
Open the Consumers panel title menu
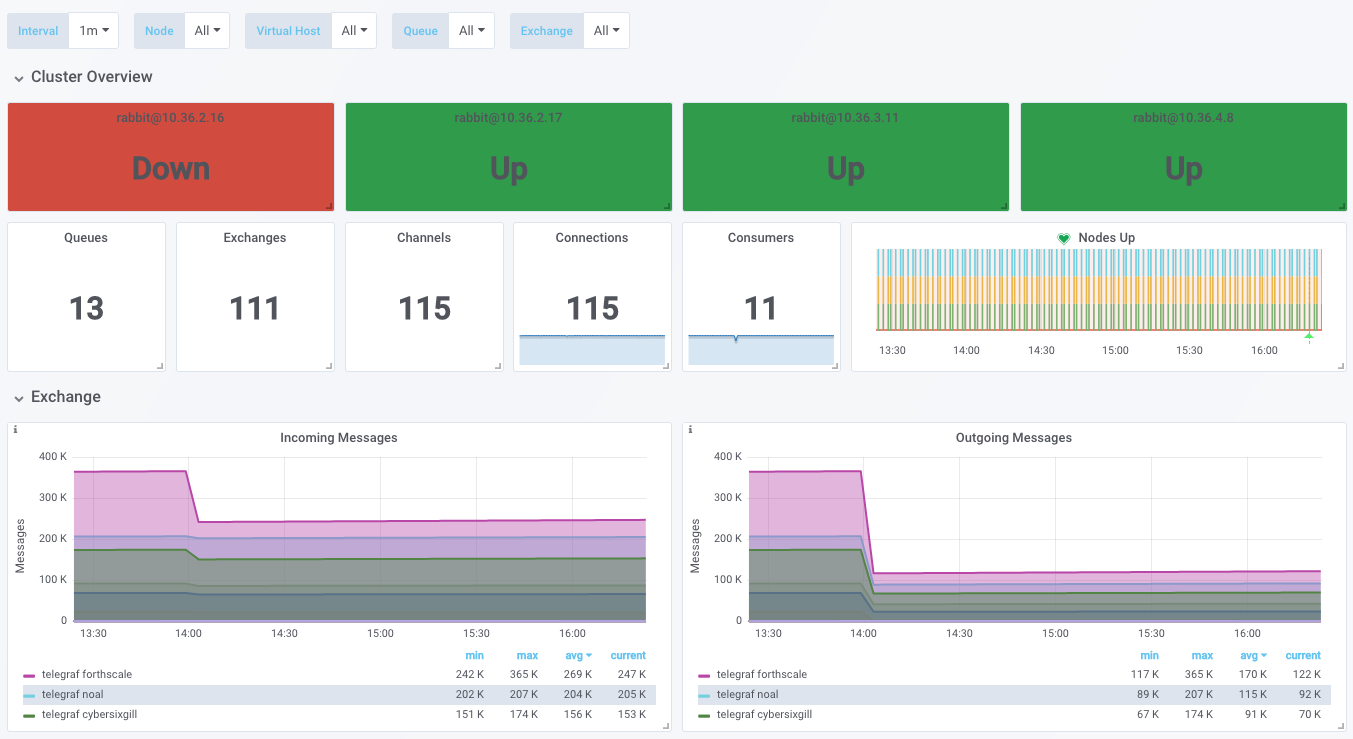point(761,238)
